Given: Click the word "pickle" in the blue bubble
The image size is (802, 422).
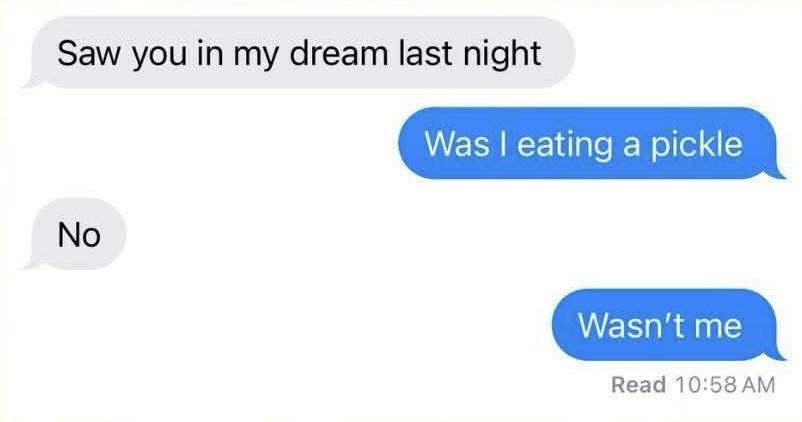Looking at the screenshot, I should 696,143.
